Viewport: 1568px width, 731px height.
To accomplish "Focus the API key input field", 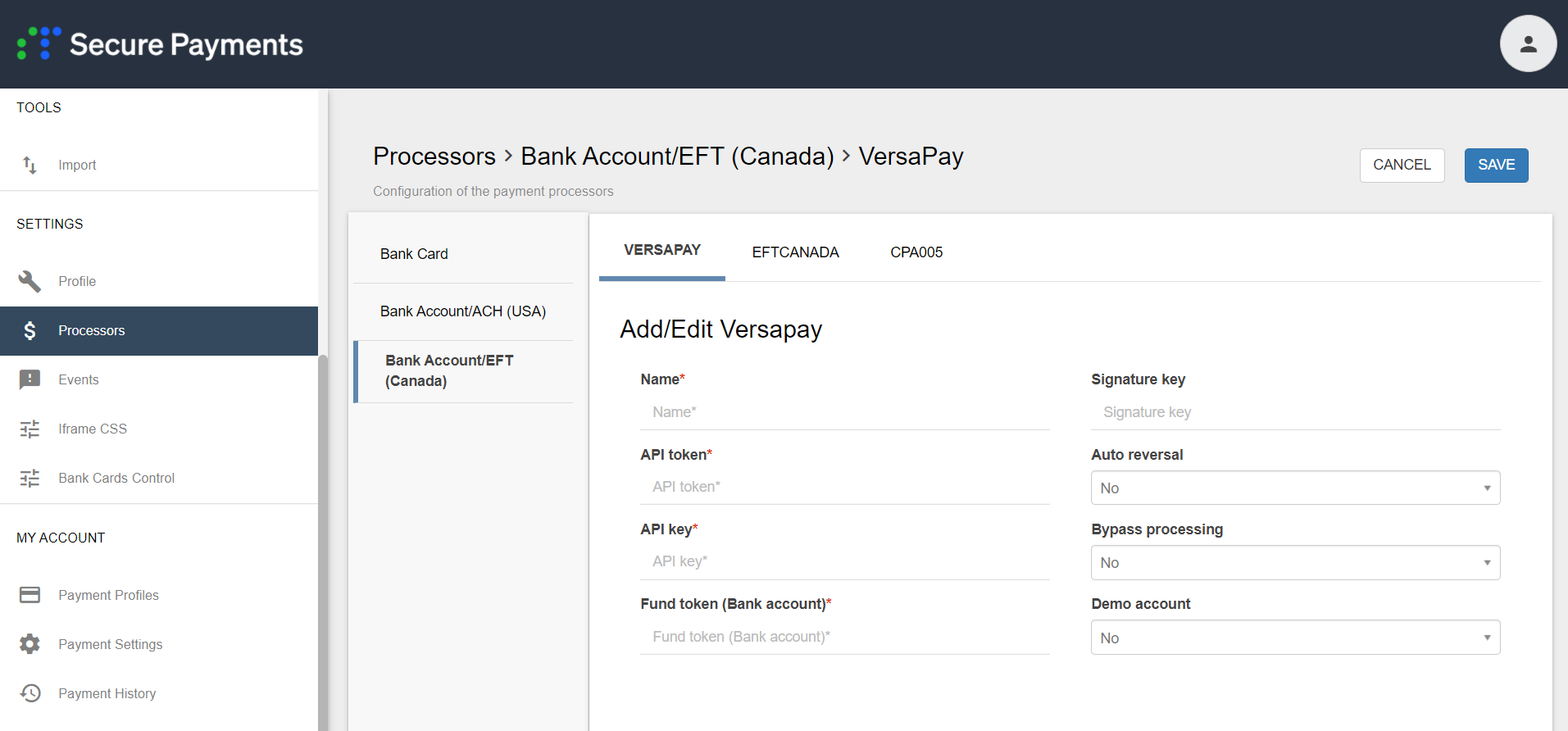I will tap(844, 561).
